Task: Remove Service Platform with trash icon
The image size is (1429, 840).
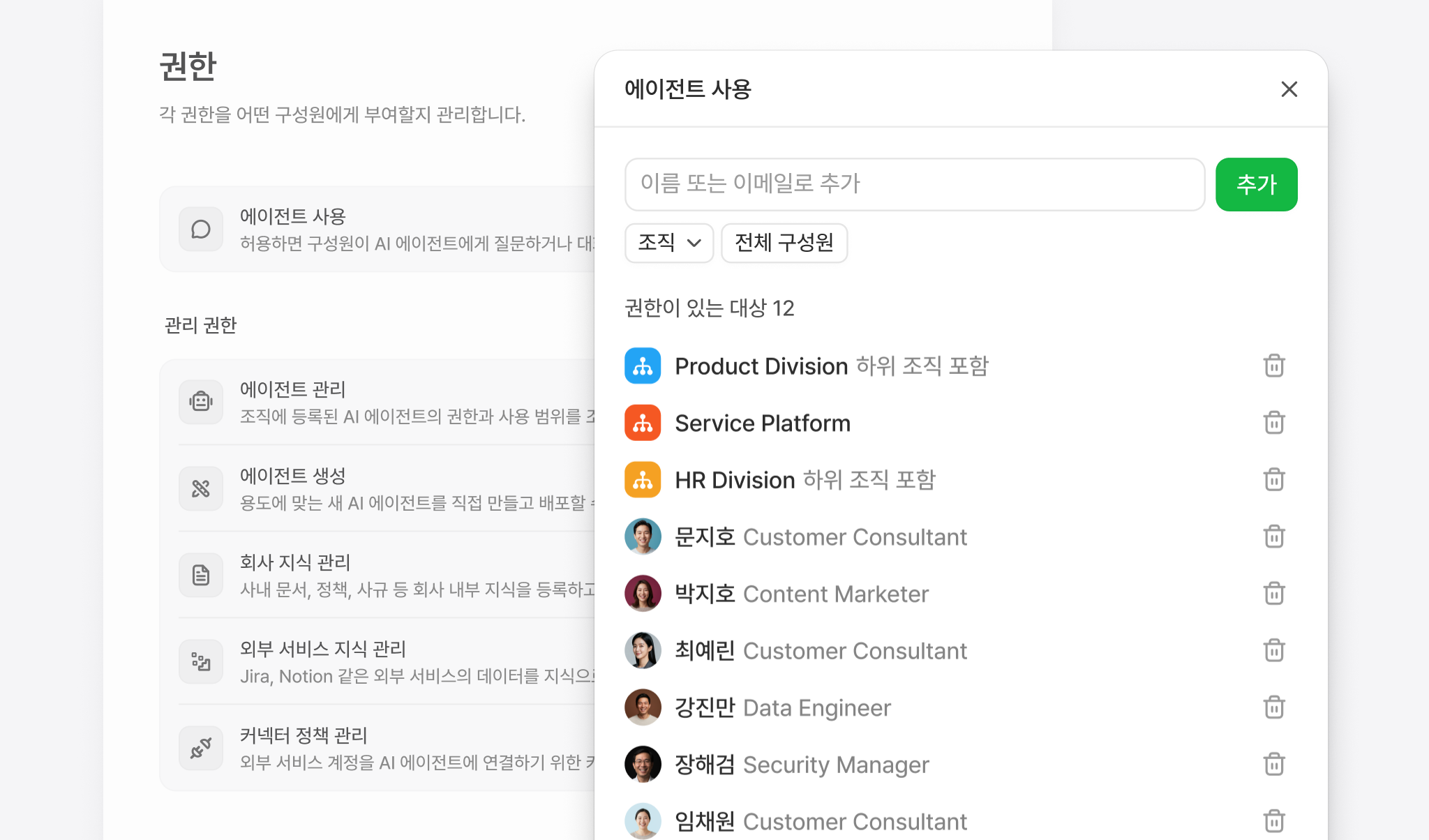Action: [1274, 423]
